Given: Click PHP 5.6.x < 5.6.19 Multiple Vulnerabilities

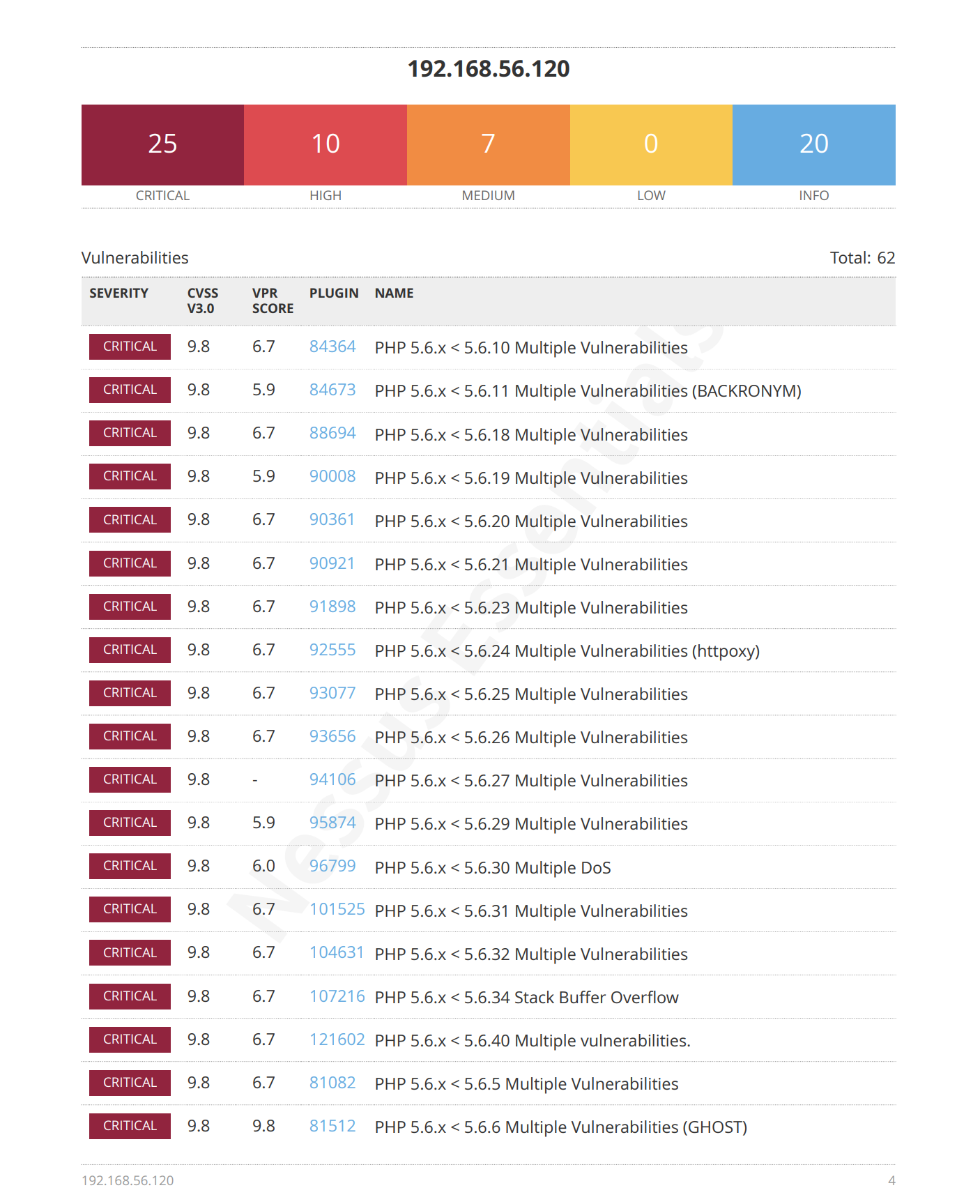Looking at the screenshot, I should click(531, 478).
